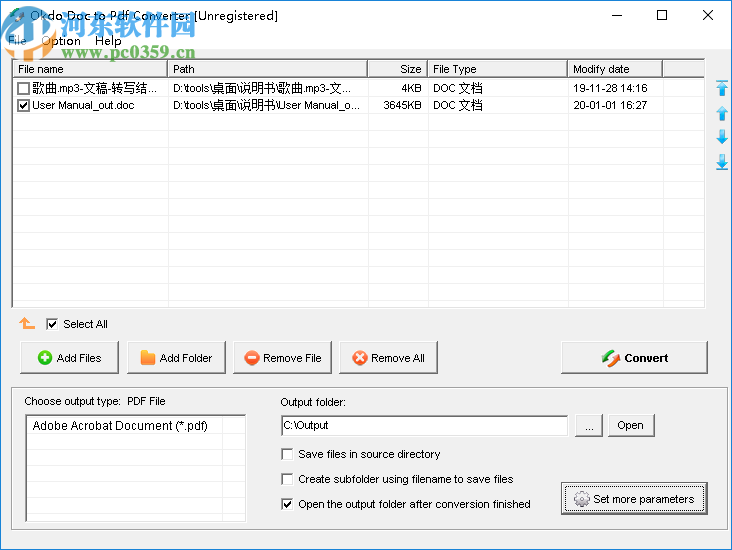
Task: Disable Open the output folder after conversion
Action: [287, 504]
